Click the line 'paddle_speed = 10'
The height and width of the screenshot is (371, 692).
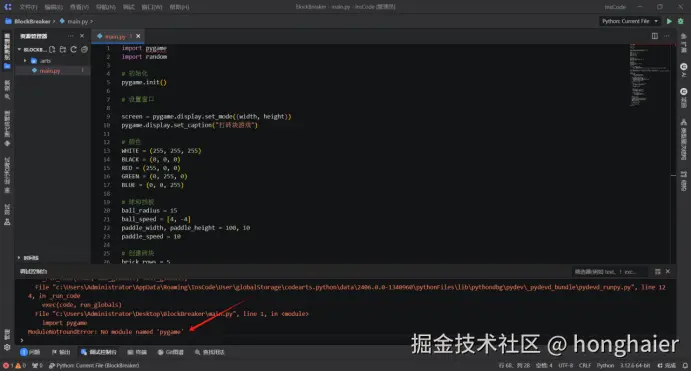pos(151,237)
